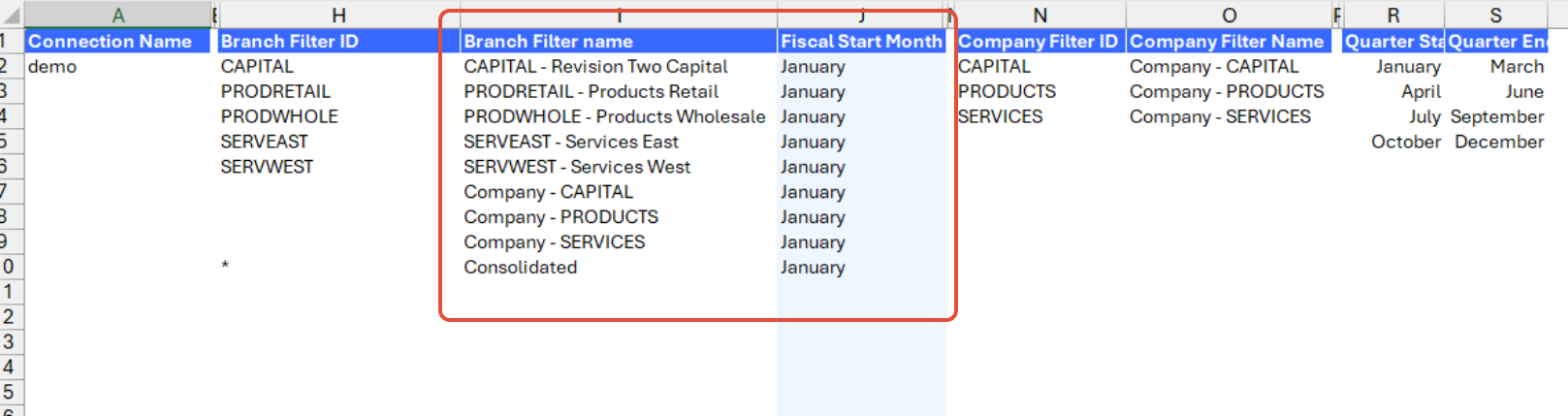Select column O header

coord(1229,16)
